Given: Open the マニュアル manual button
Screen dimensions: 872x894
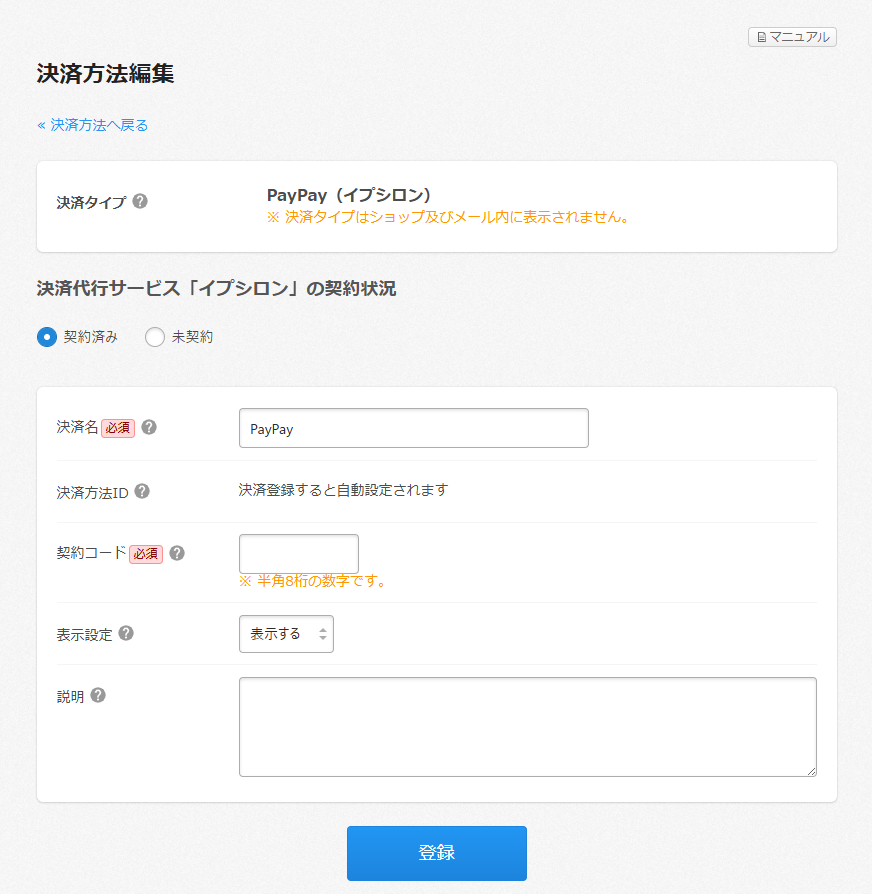Looking at the screenshot, I should tap(792, 37).
